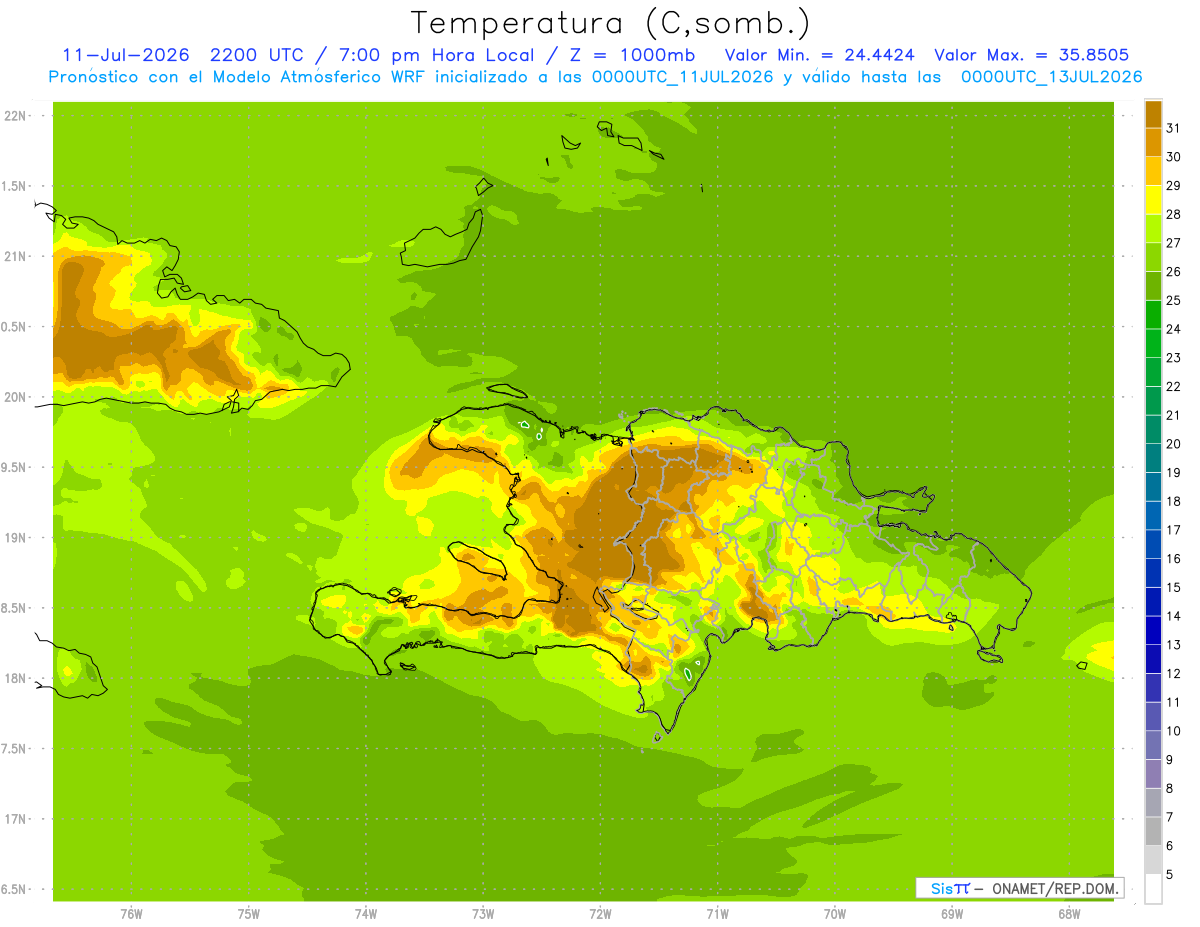Pick the purple legend swatch between 9 and 10
Image resolution: width=1200 pixels, height=927 pixels.
[x=1153, y=745]
